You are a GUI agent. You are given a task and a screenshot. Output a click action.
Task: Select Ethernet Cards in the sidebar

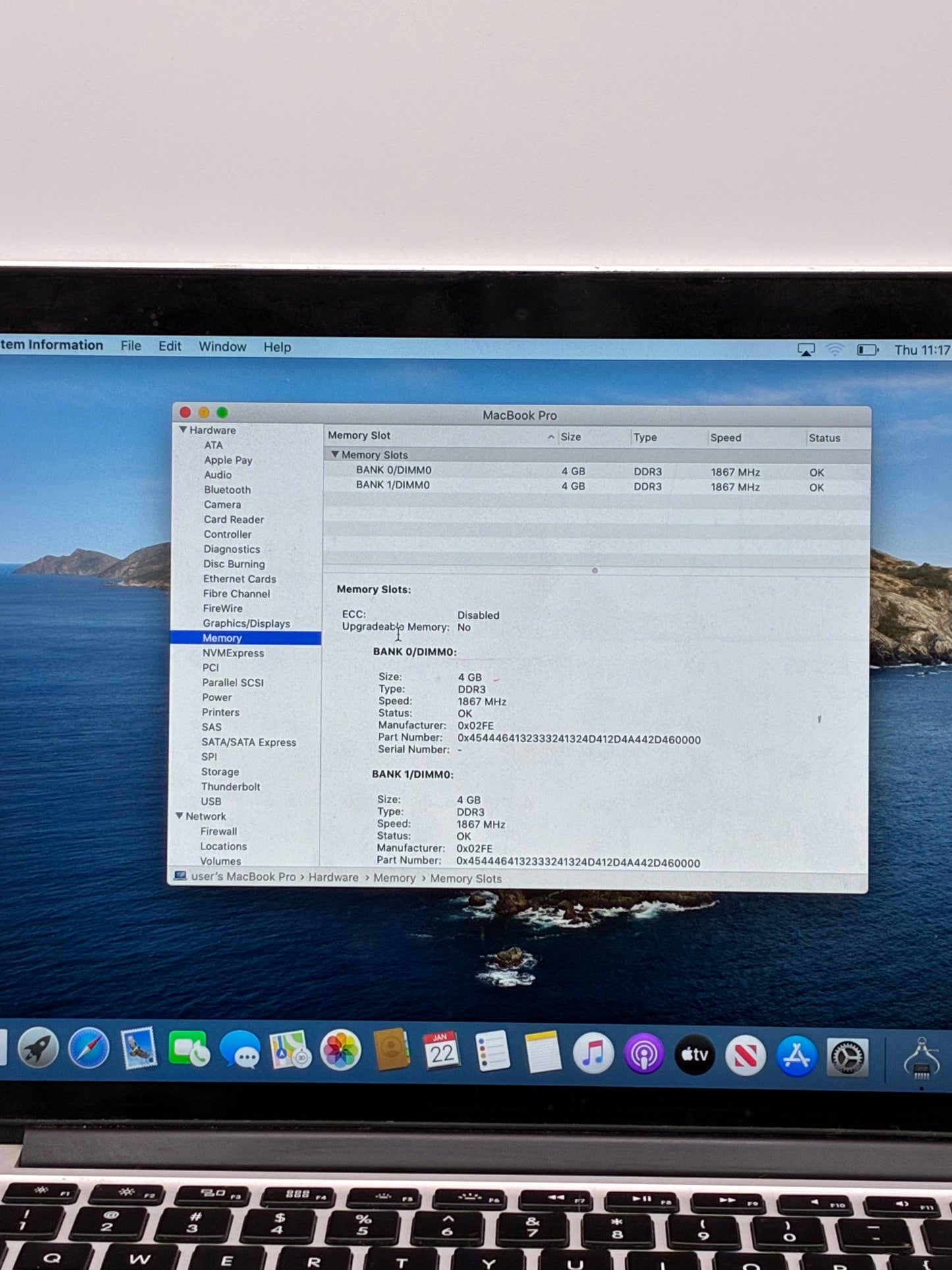pos(240,579)
